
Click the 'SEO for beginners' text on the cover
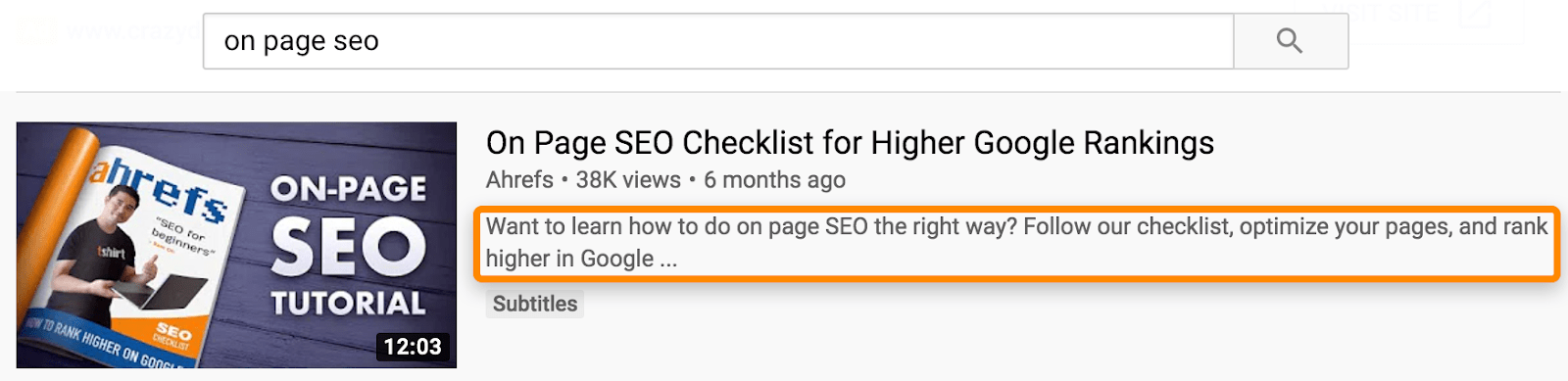[x=182, y=236]
